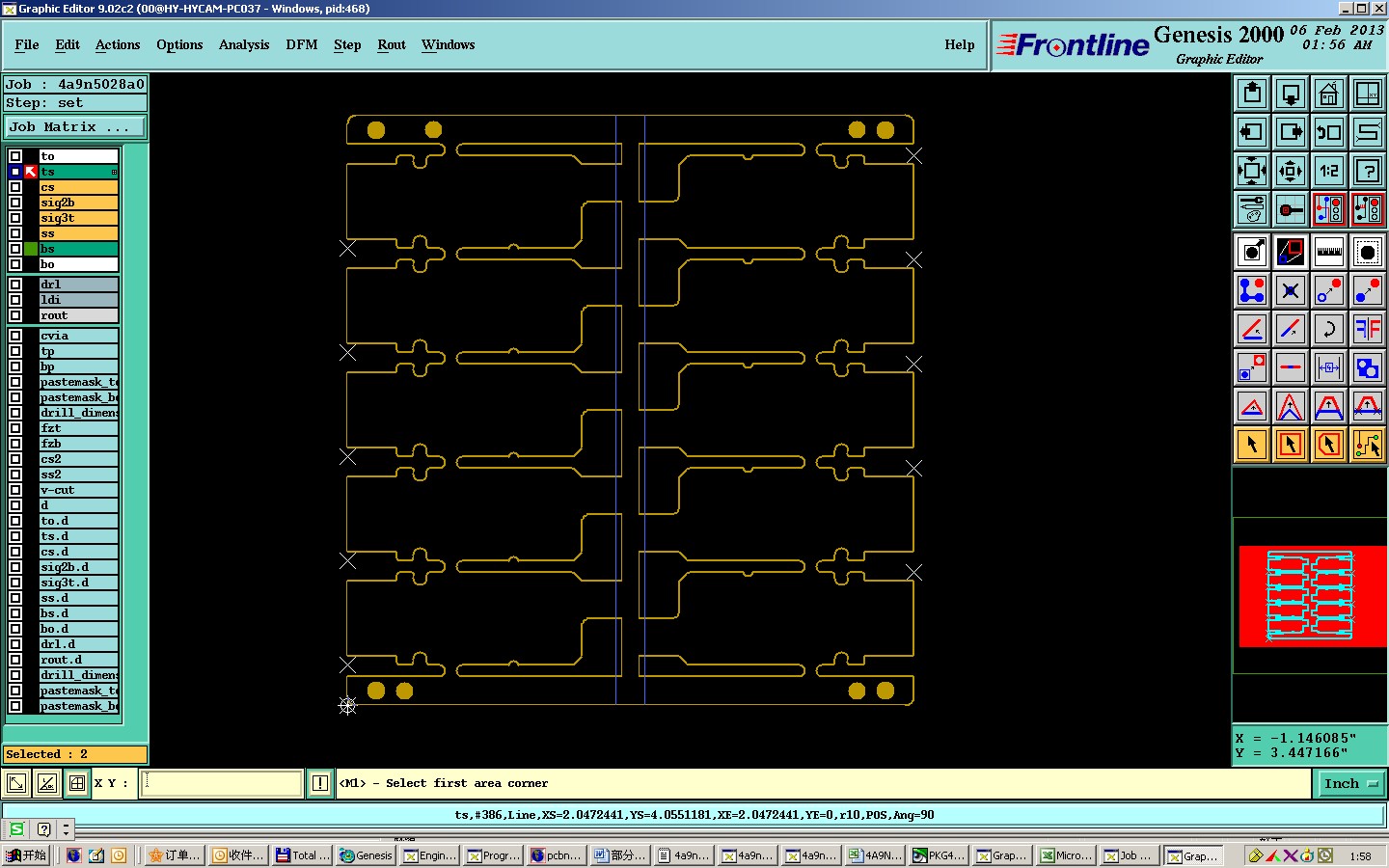Image resolution: width=1389 pixels, height=868 pixels.
Task: Select the 'ldi' layer row
Action: click(x=78, y=300)
